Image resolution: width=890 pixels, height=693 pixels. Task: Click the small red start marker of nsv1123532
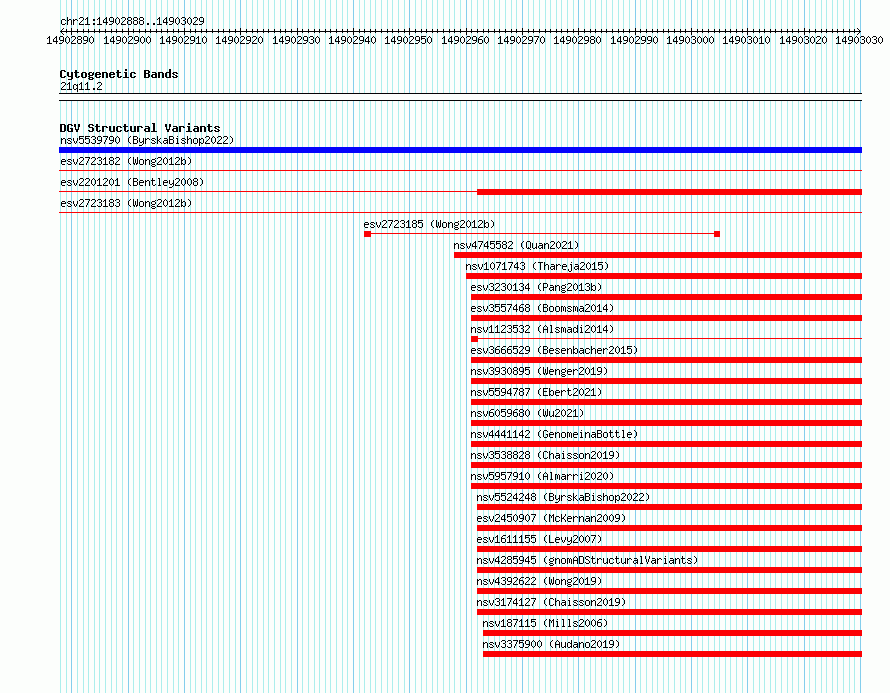pyautogui.click(x=475, y=339)
